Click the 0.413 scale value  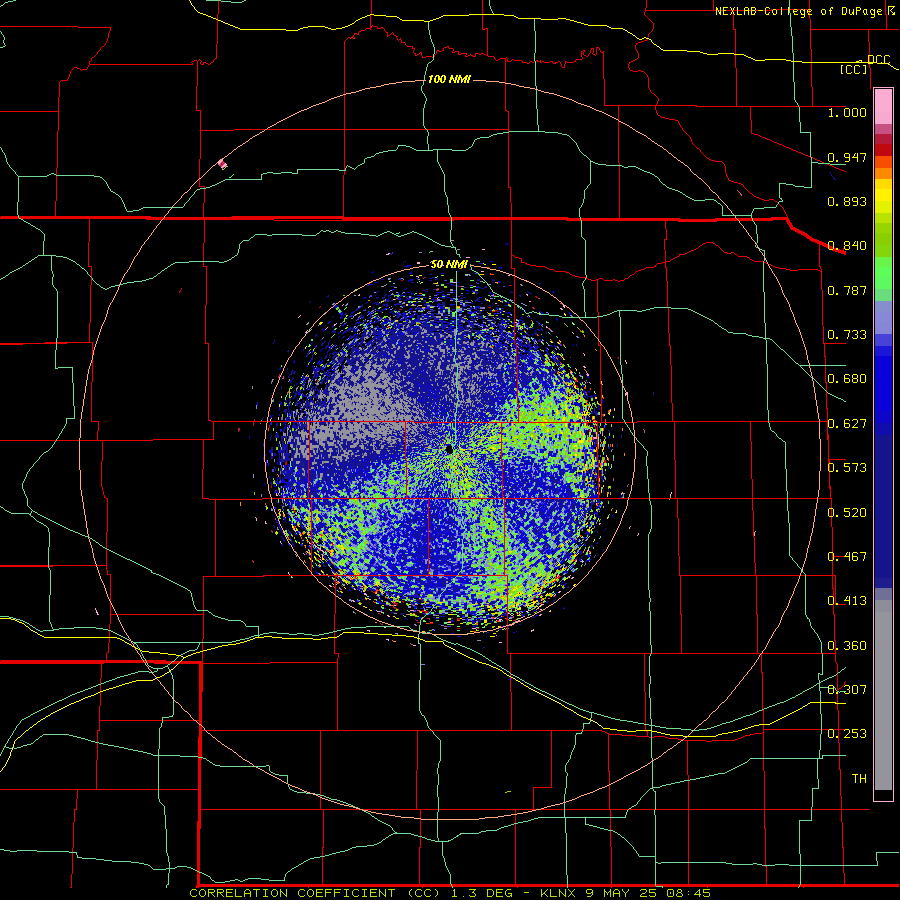point(847,601)
